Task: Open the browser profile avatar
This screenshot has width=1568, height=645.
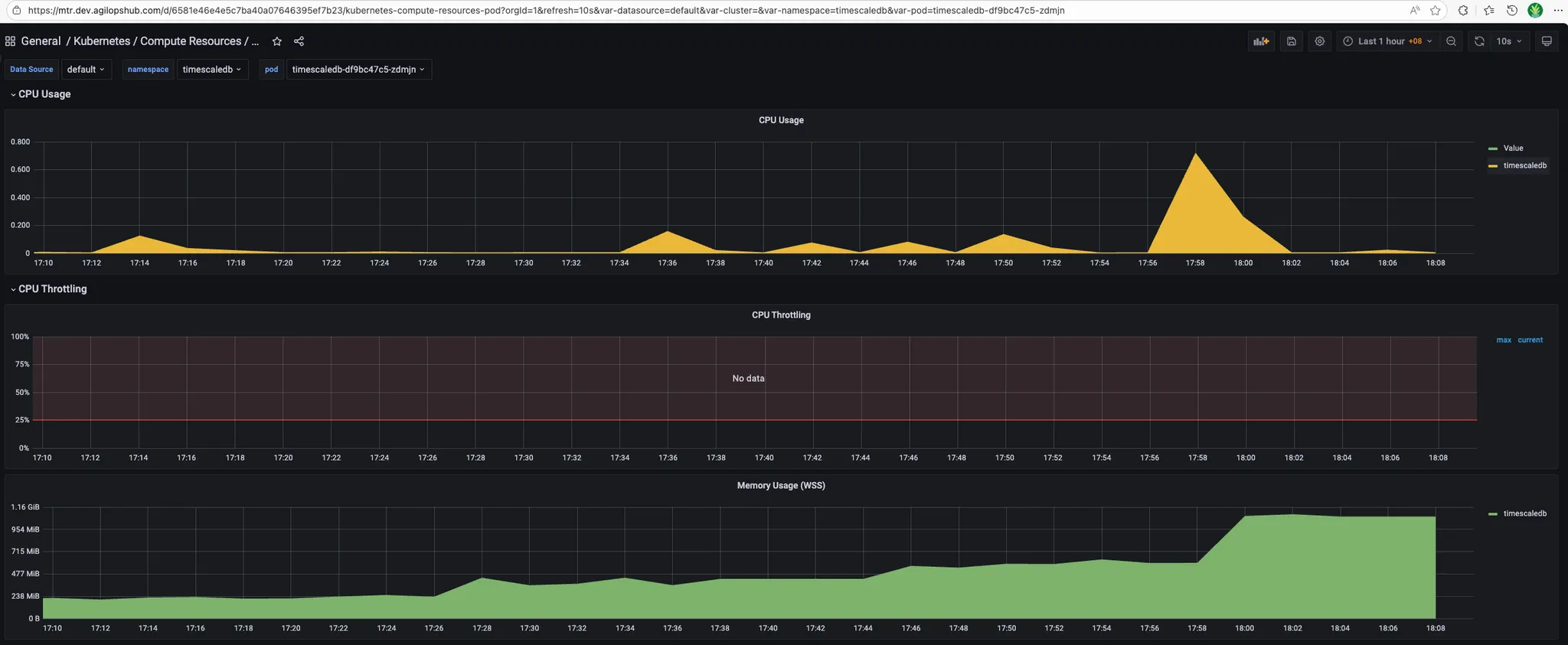Action: click(x=1535, y=11)
